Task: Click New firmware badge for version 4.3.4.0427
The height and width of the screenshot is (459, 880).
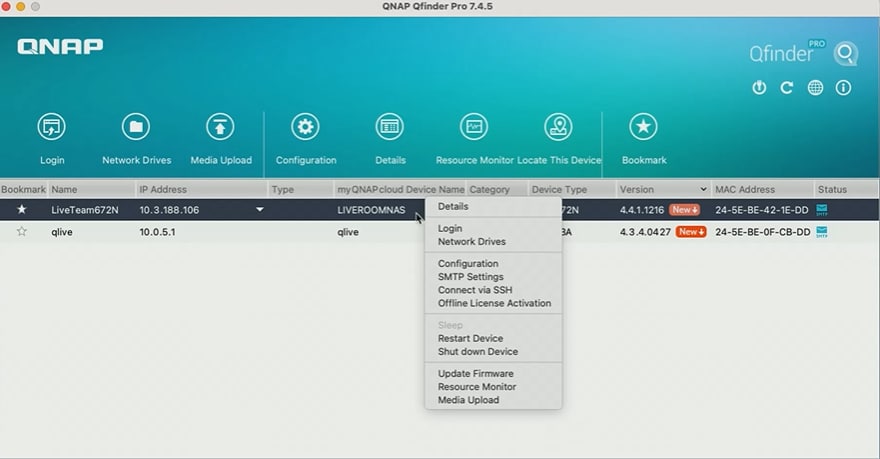Action: tap(691, 232)
